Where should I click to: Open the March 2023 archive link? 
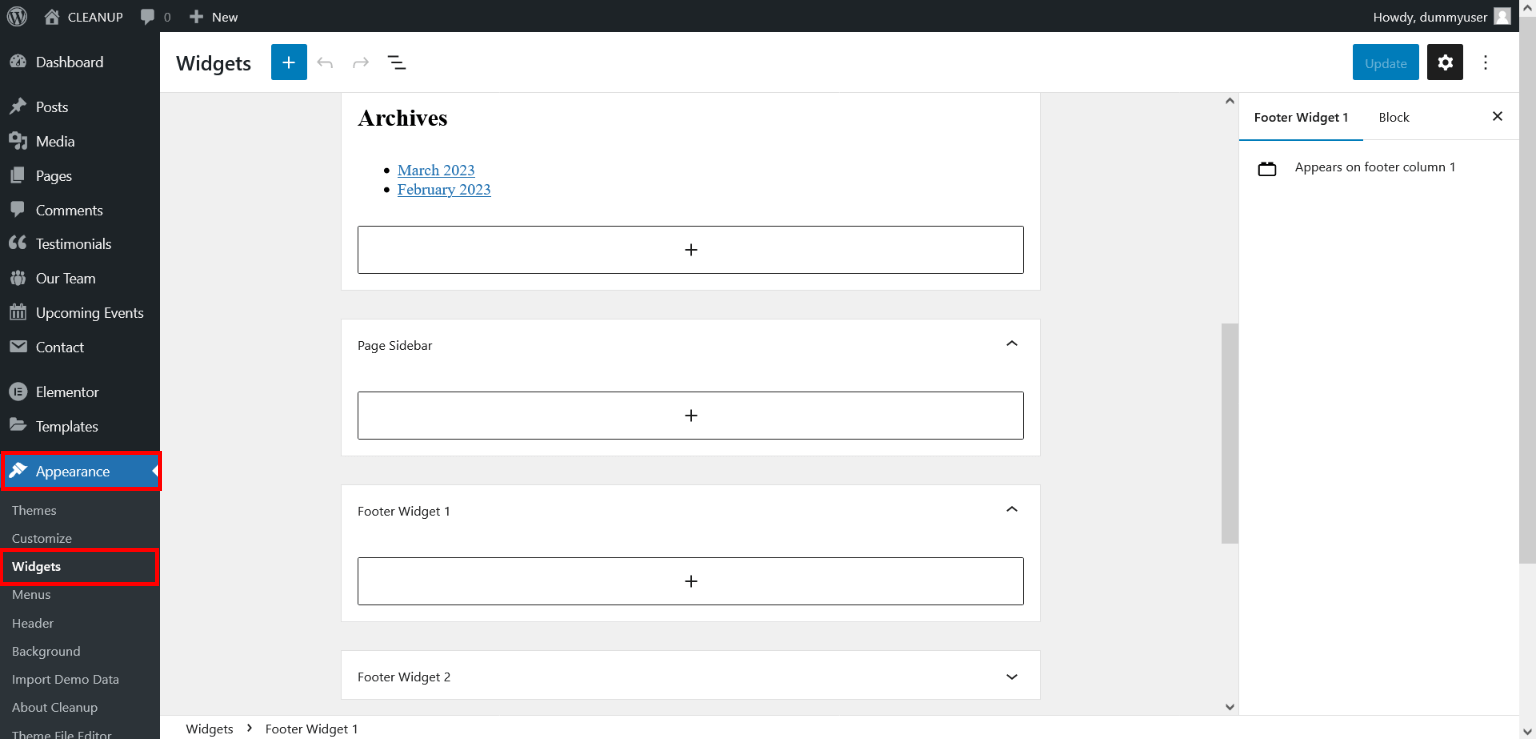(x=436, y=170)
